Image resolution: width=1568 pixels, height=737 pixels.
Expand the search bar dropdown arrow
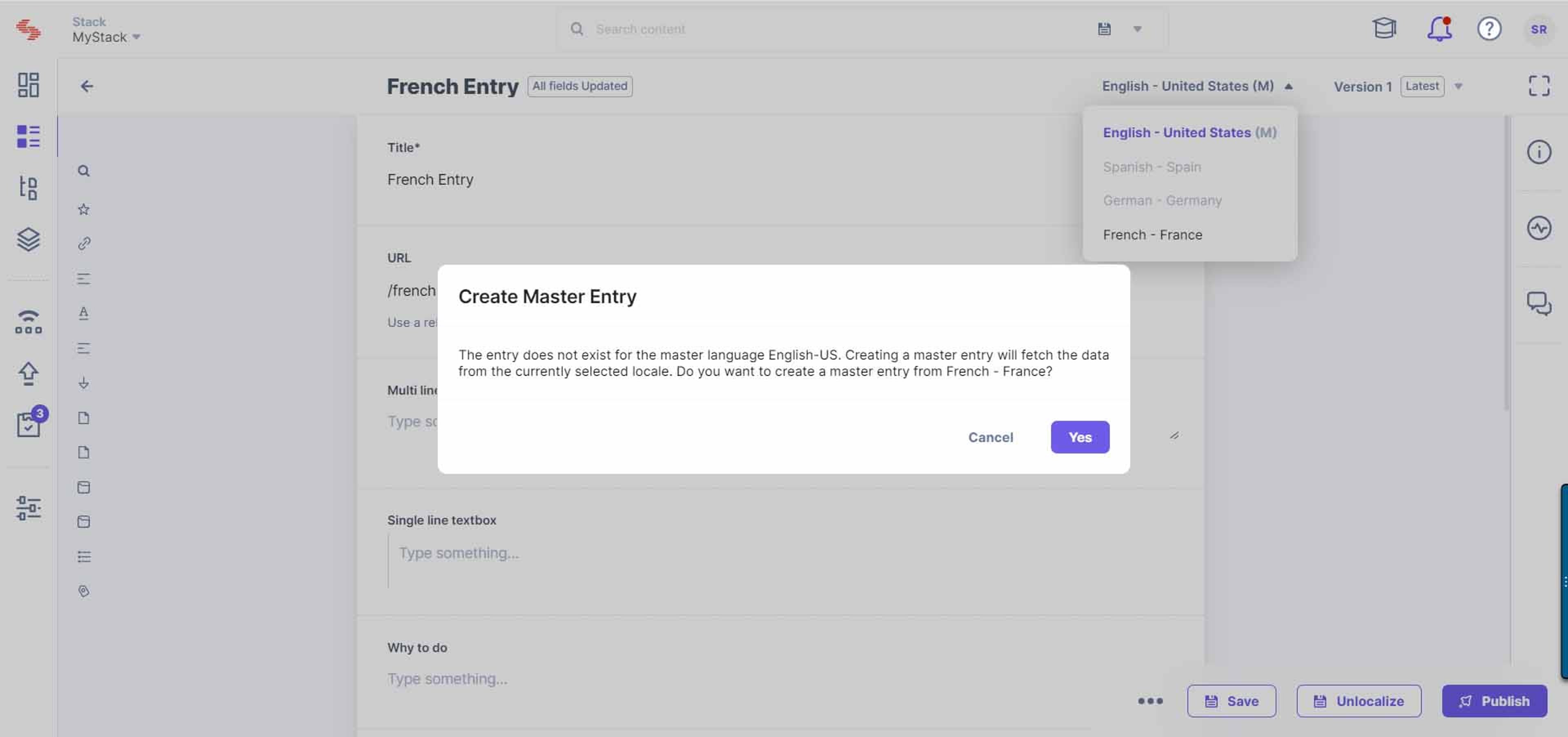point(1137,29)
